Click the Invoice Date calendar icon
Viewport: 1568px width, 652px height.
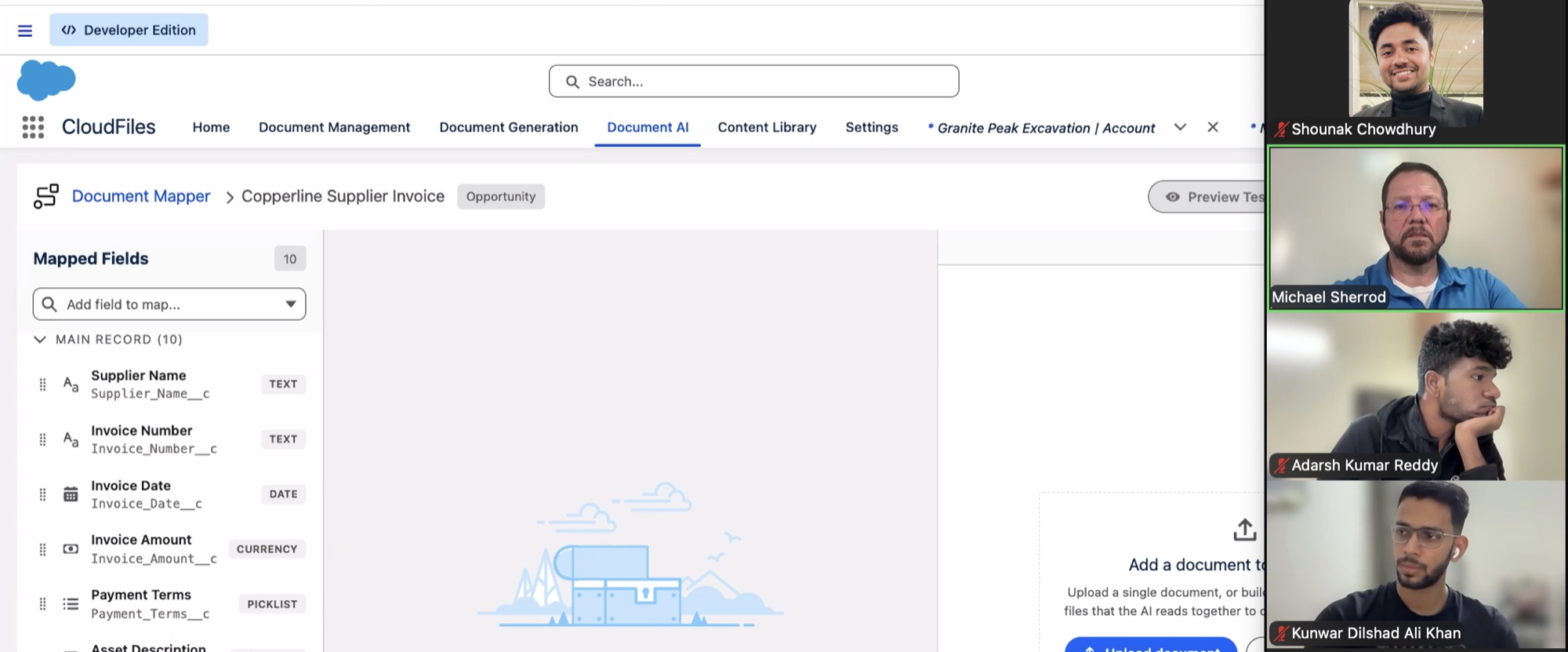71,494
